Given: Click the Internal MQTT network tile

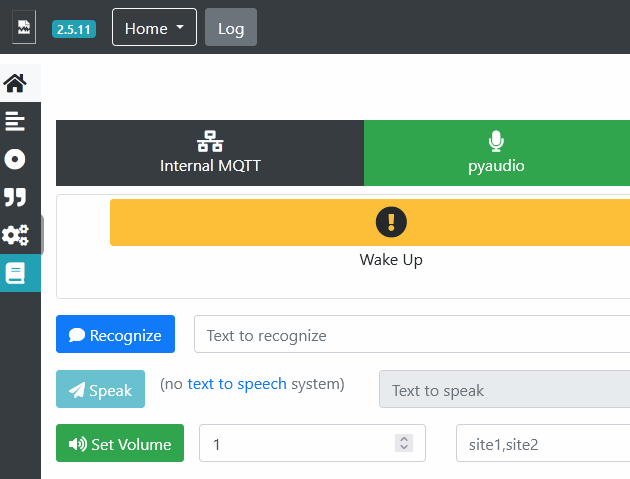Looking at the screenshot, I should pyautogui.click(x=210, y=153).
